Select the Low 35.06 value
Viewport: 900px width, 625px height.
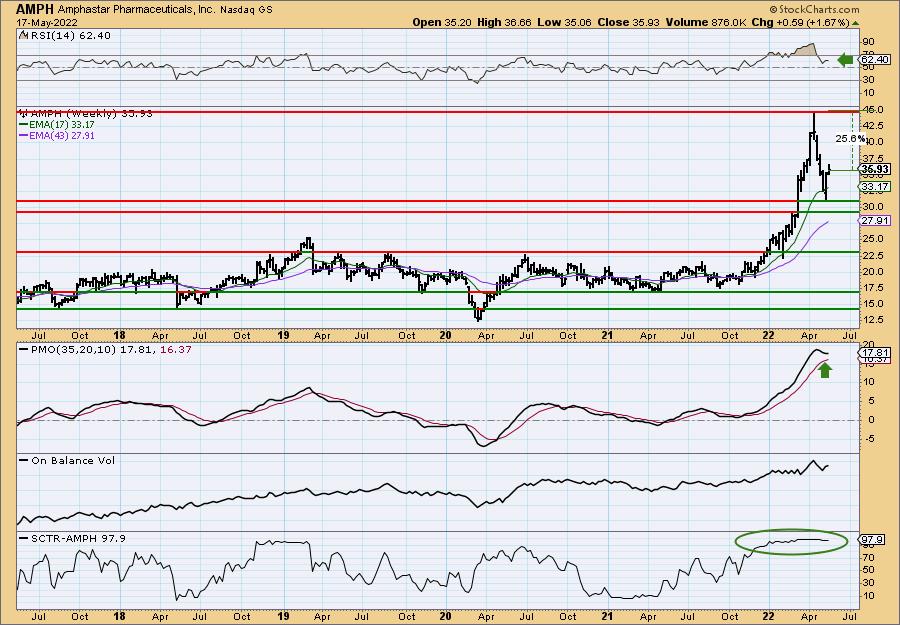(564, 22)
